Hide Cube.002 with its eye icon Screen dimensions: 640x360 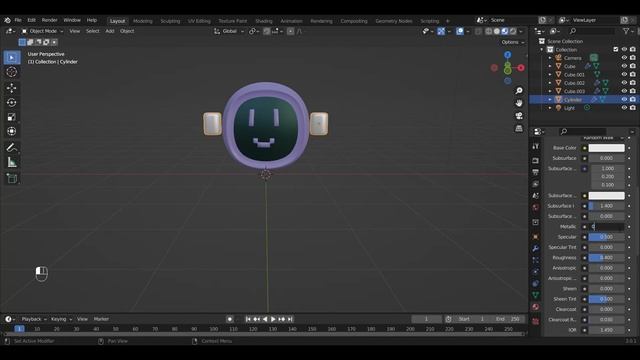coord(624,83)
